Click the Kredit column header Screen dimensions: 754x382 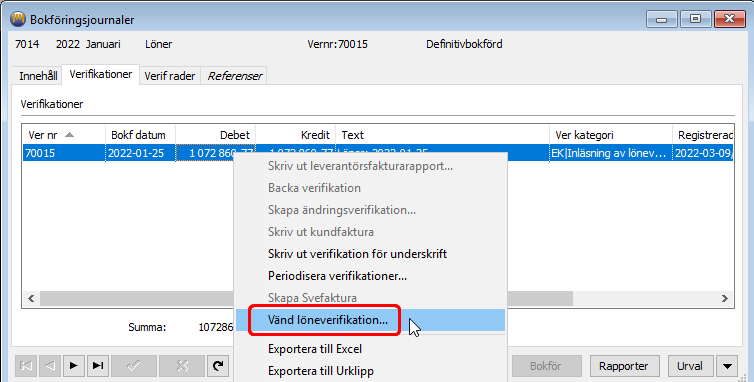click(x=296, y=135)
